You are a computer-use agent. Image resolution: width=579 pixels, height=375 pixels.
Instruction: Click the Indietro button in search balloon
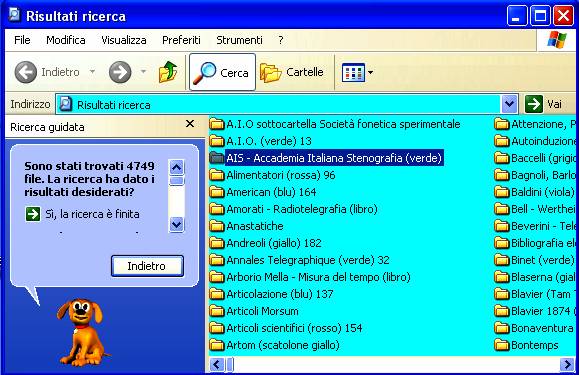(147, 266)
